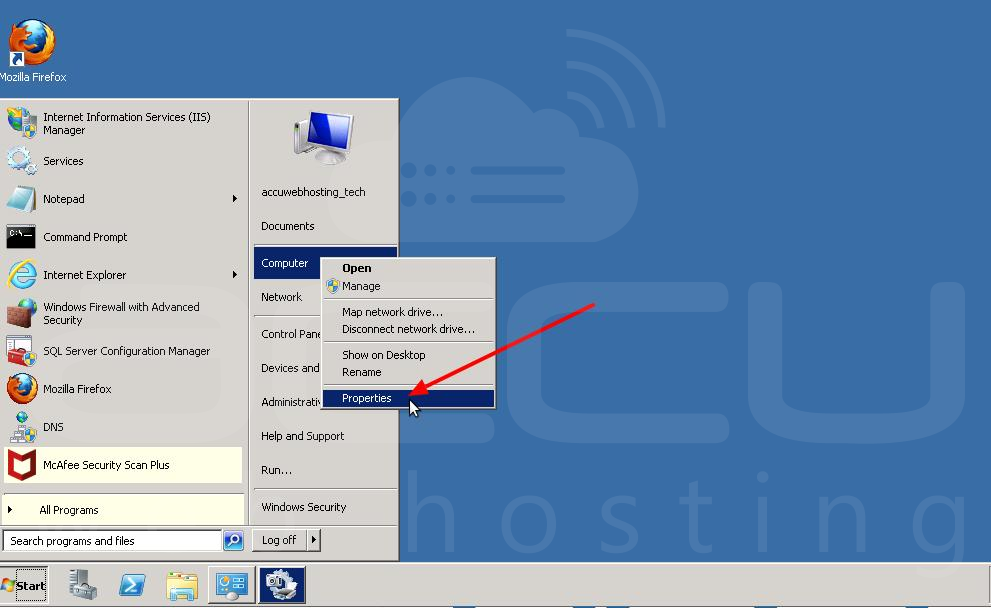Click the Internet Explorer label text

85,275
